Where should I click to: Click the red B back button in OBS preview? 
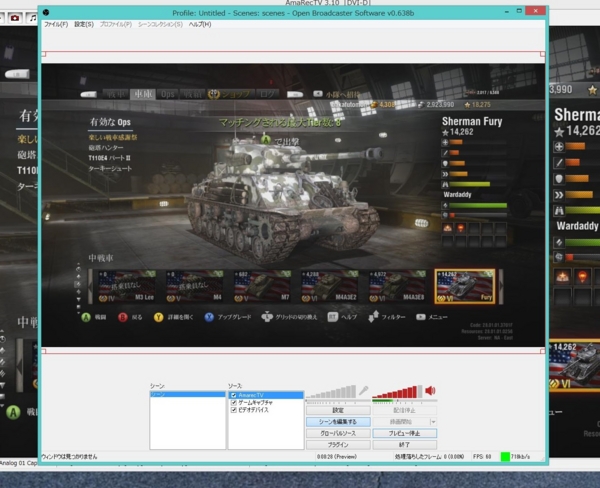click(x=122, y=317)
